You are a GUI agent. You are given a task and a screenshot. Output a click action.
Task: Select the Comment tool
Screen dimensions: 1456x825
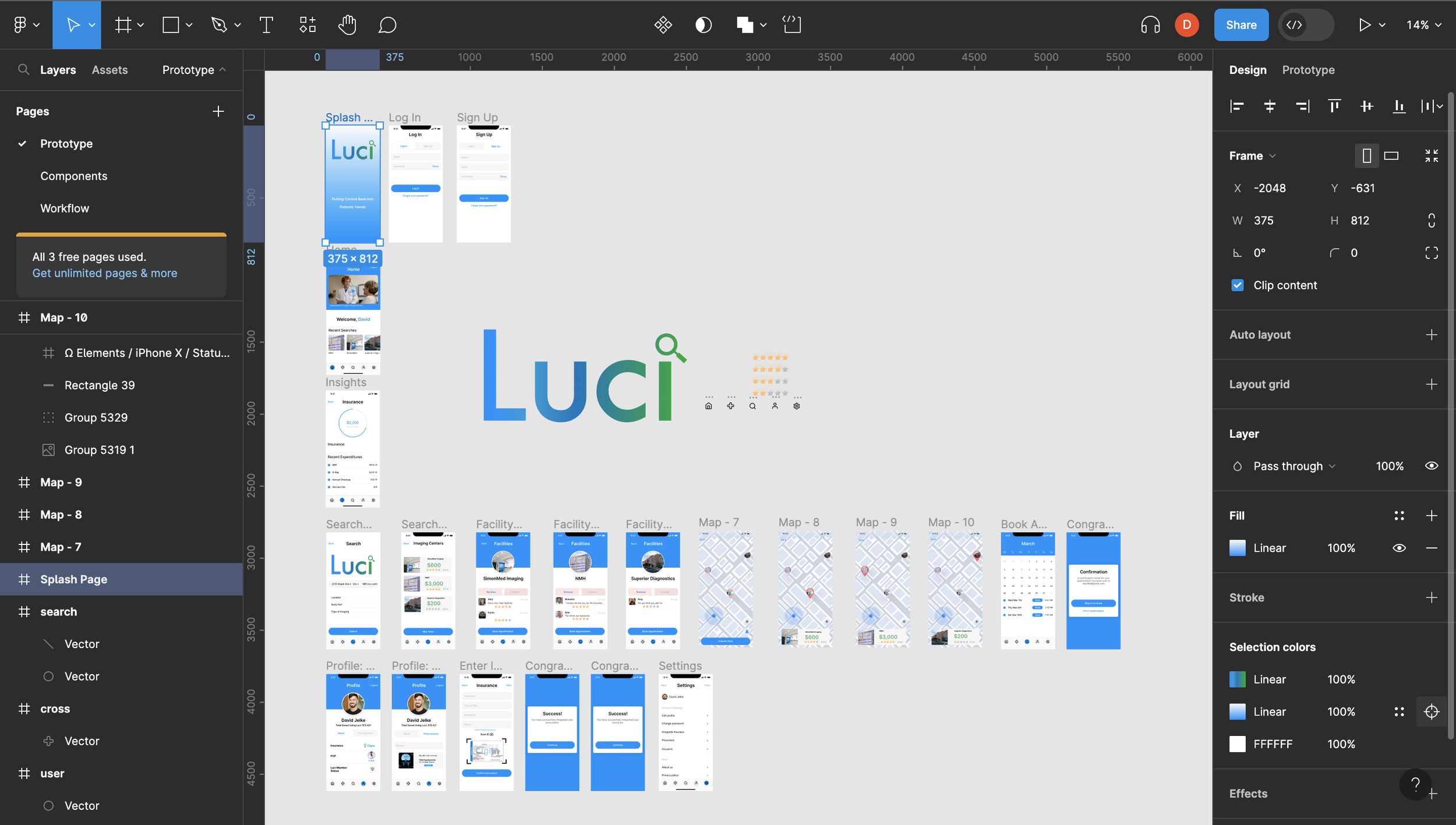[x=387, y=25]
